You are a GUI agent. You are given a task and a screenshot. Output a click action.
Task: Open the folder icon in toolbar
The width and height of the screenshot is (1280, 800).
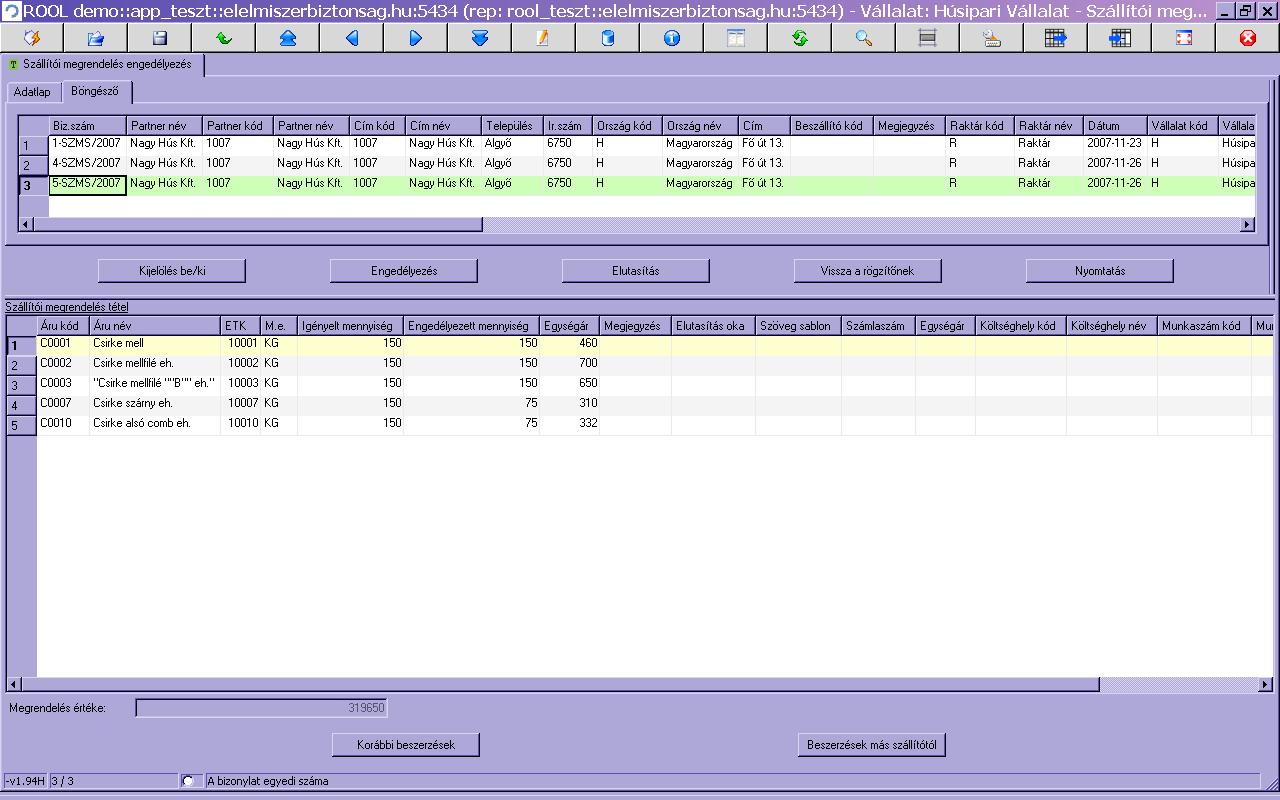(x=96, y=38)
